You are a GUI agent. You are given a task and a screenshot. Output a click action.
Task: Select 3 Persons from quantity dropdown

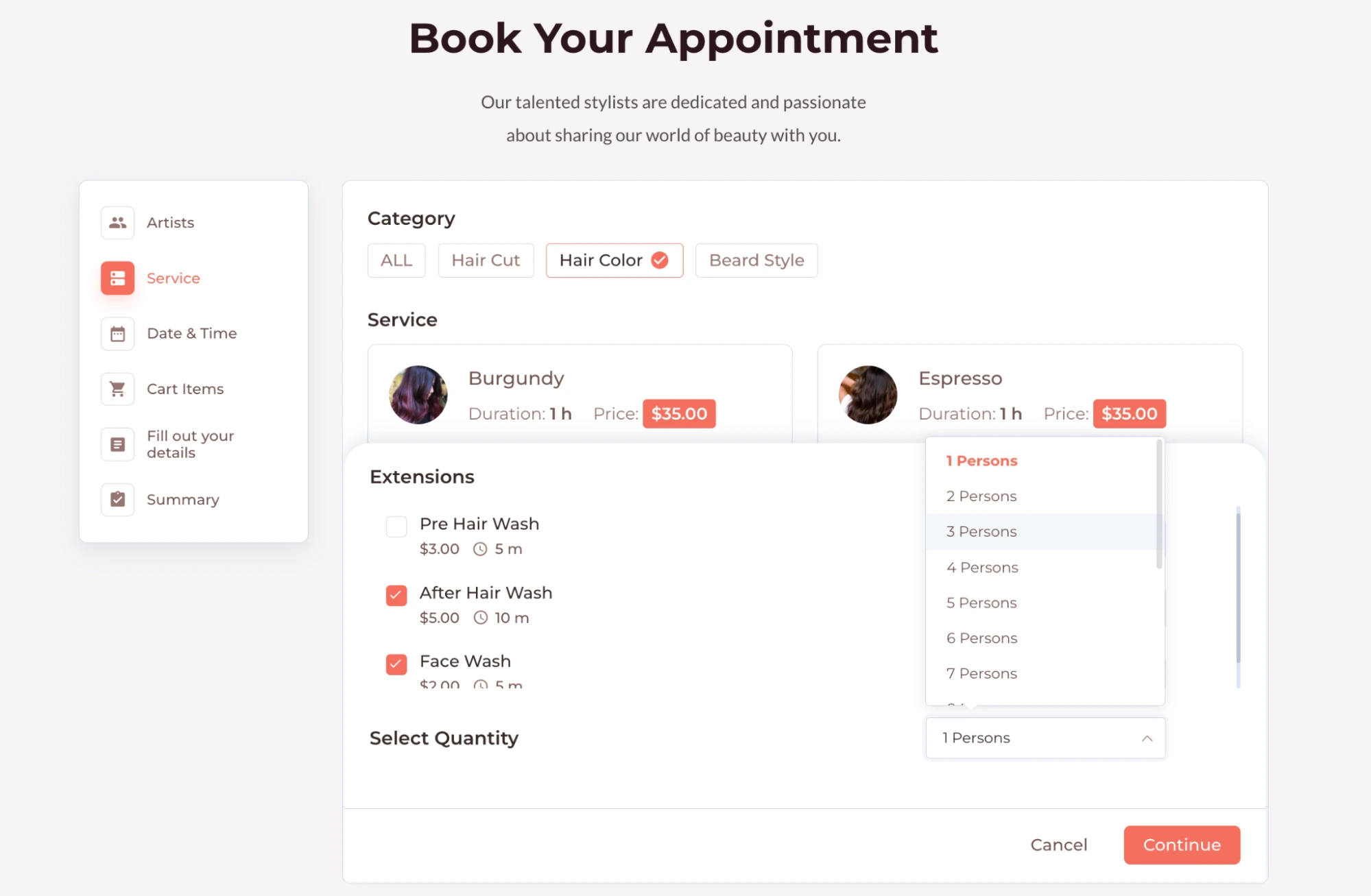(x=981, y=531)
